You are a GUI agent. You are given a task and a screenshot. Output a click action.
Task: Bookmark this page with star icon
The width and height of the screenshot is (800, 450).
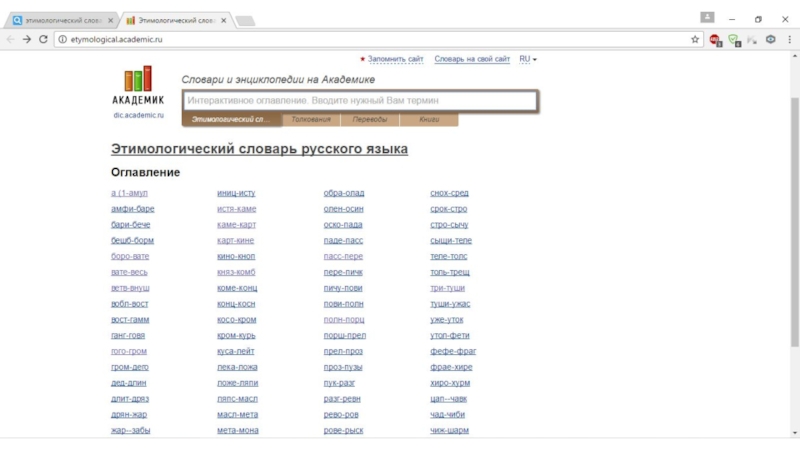tap(695, 39)
